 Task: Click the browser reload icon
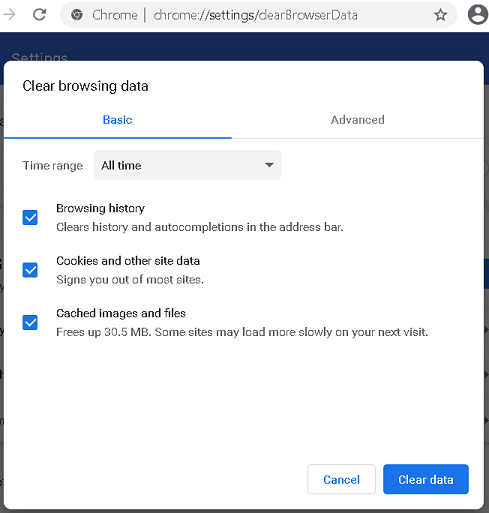click(40, 15)
